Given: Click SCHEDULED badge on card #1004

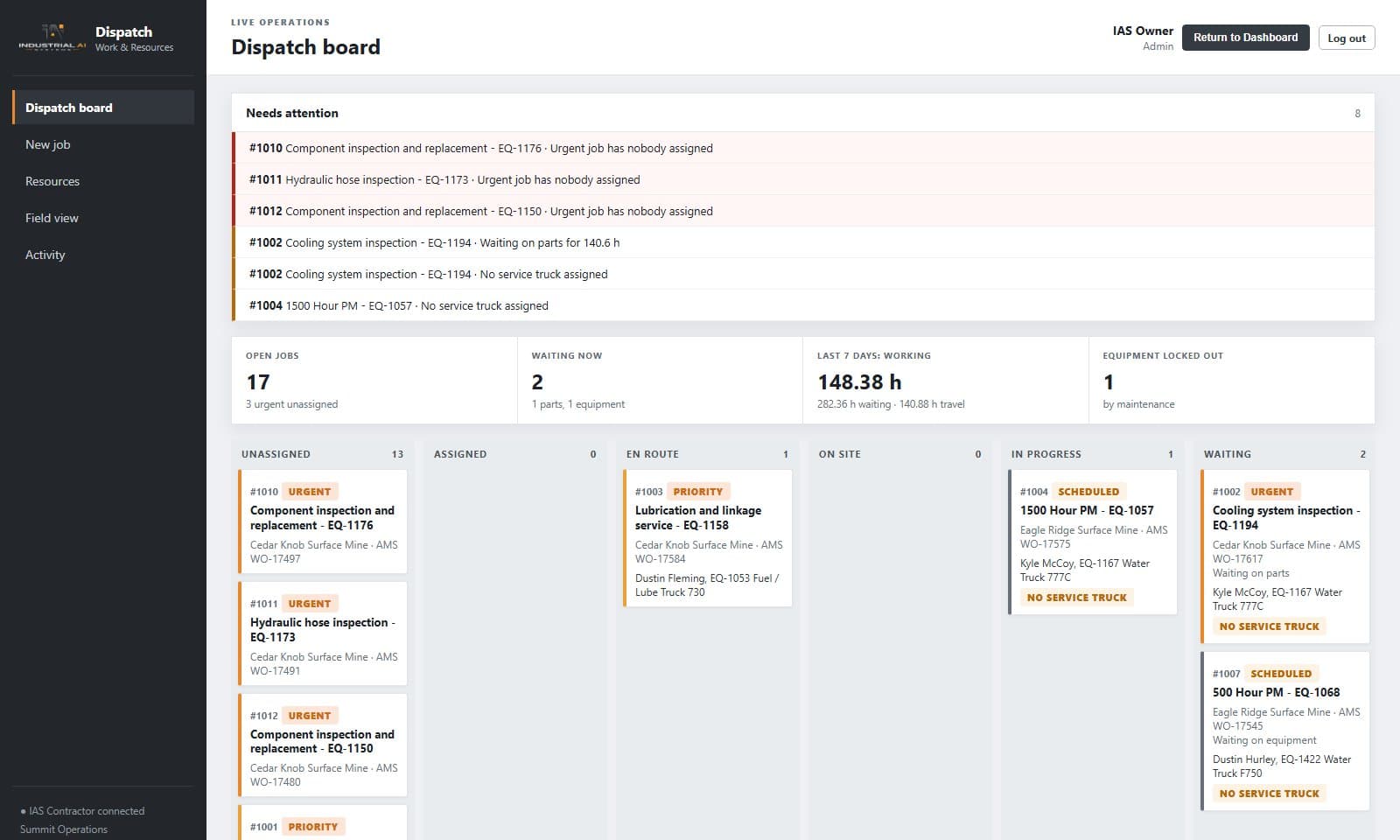Looking at the screenshot, I should click(x=1088, y=492).
